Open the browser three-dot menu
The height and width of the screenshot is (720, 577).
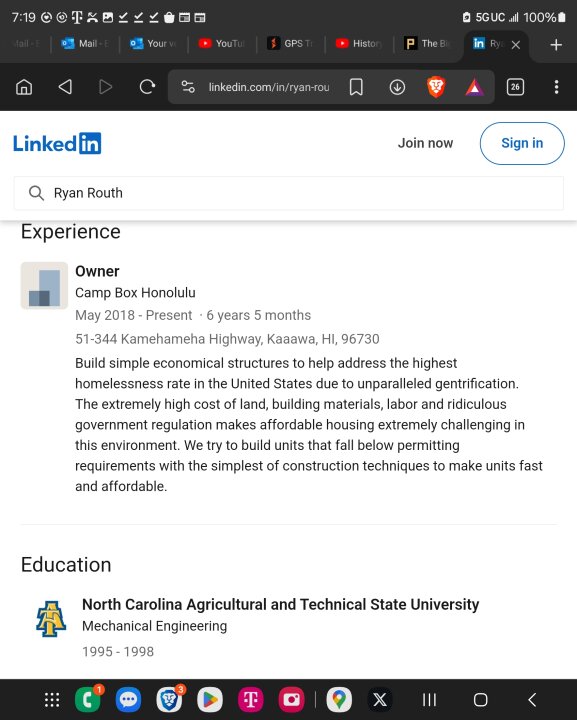click(556, 87)
